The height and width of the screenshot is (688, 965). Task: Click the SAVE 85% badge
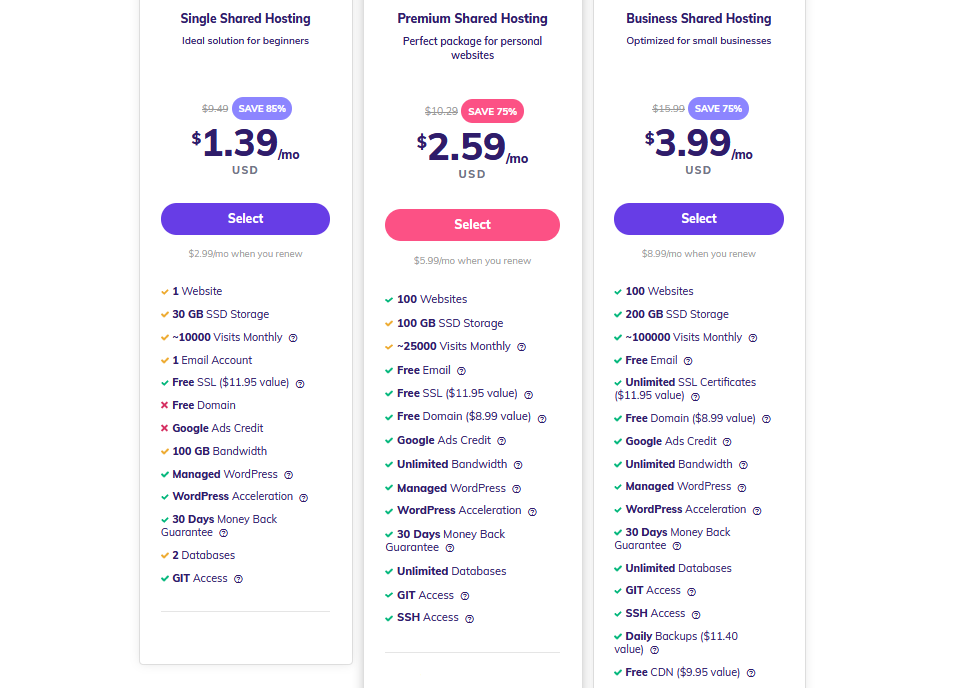[x=262, y=109]
